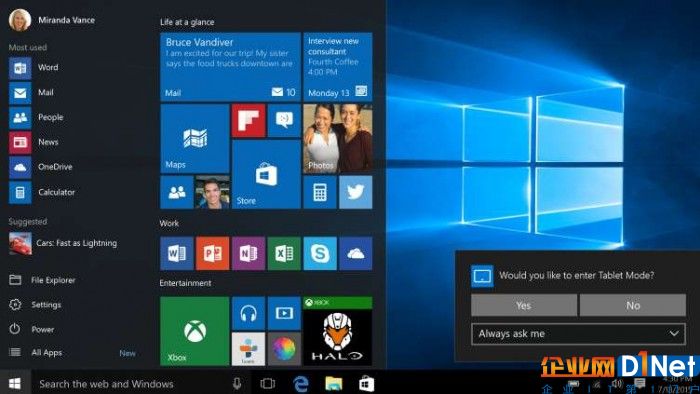Open light tile below Groove Music
The width and height of the screenshot is (700, 394).
pos(248,349)
